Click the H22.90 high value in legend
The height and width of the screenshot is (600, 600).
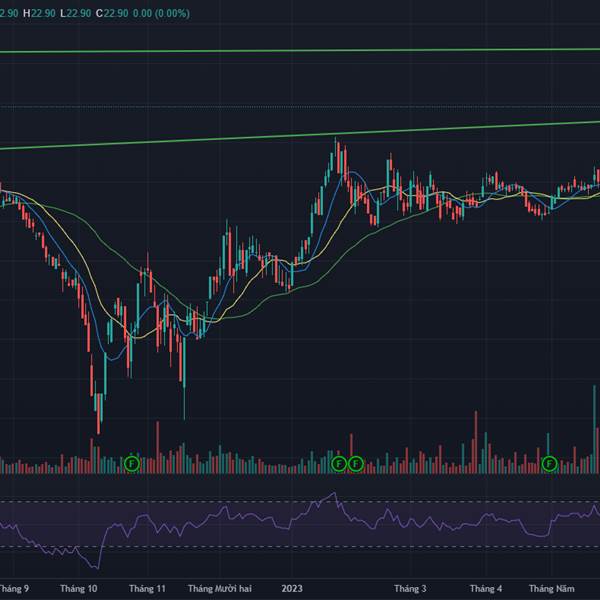point(39,13)
